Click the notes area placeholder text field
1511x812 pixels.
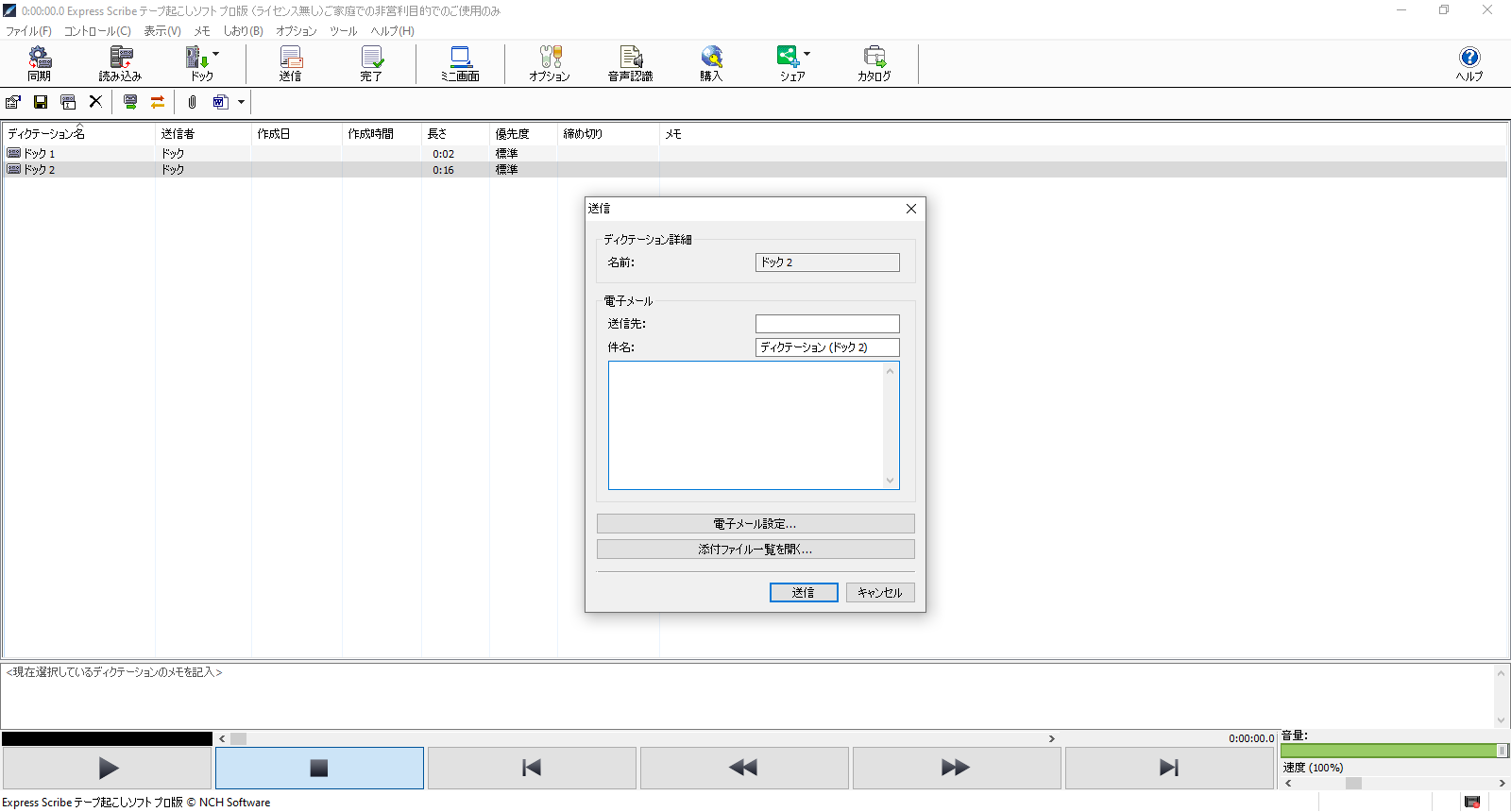(747, 696)
